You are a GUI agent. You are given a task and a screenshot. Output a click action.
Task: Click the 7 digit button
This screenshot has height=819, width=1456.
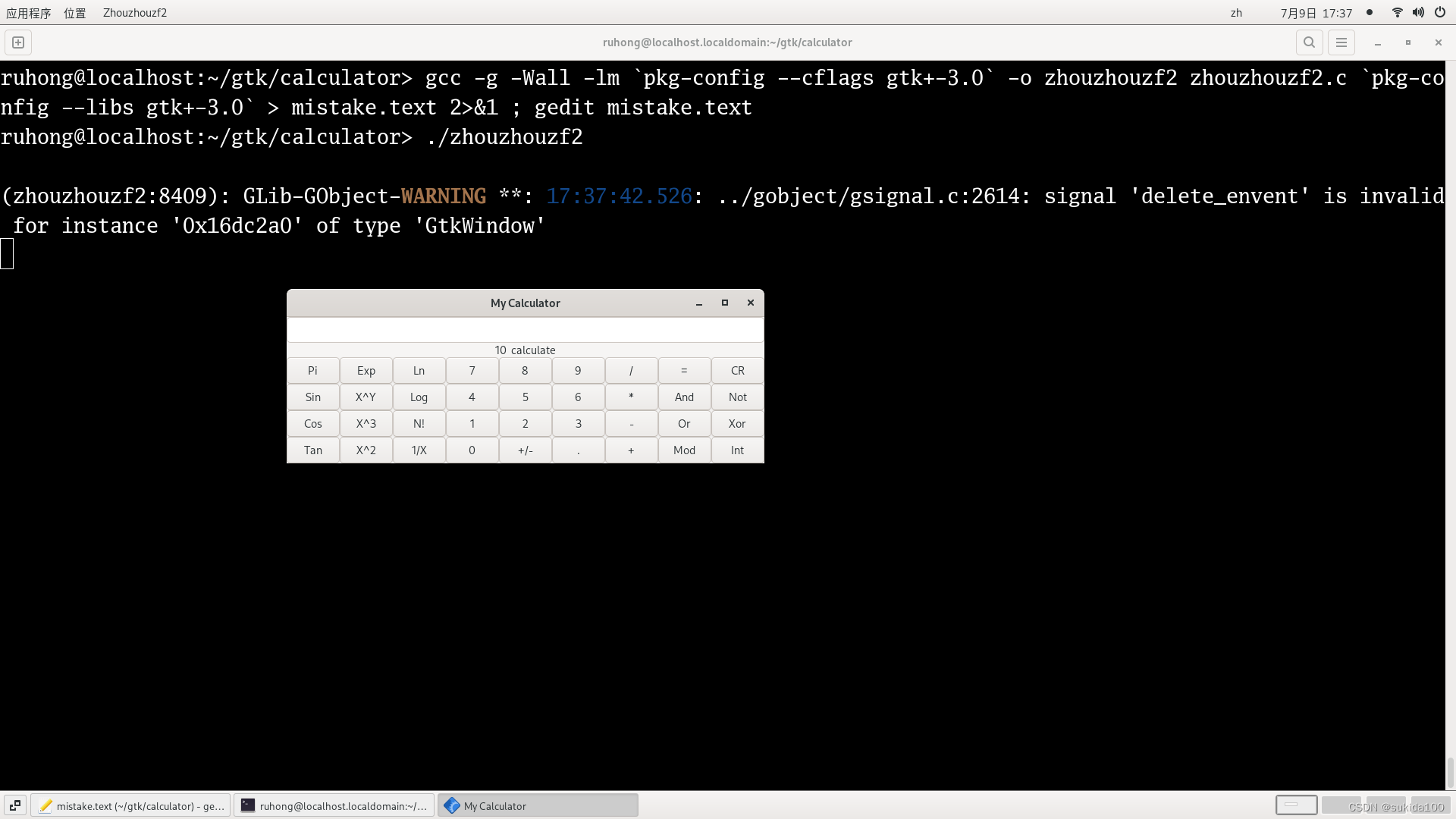(472, 371)
